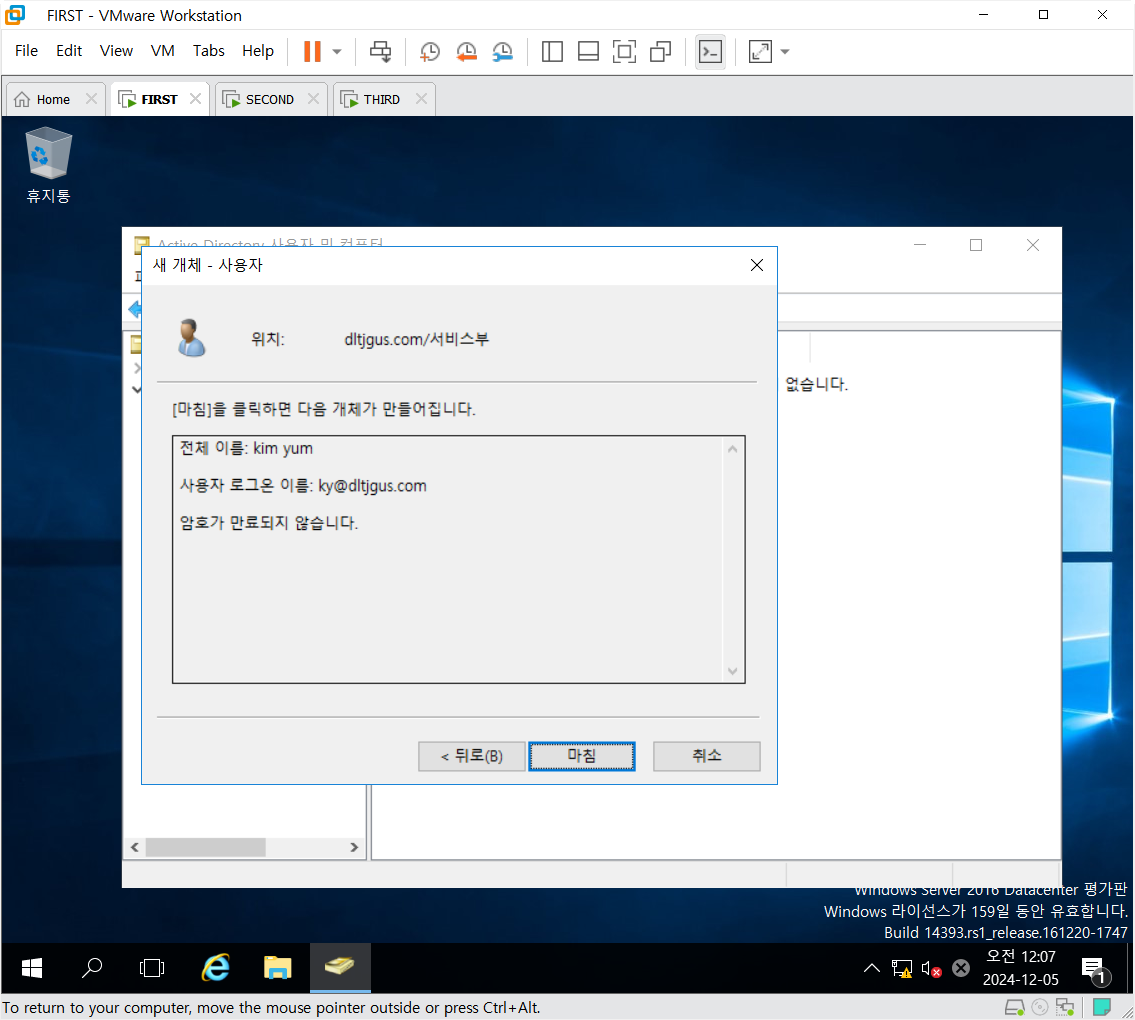Click the taskbar search icon
Image resolution: width=1135 pixels, height=1020 pixels.
pyautogui.click(x=92, y=968)
